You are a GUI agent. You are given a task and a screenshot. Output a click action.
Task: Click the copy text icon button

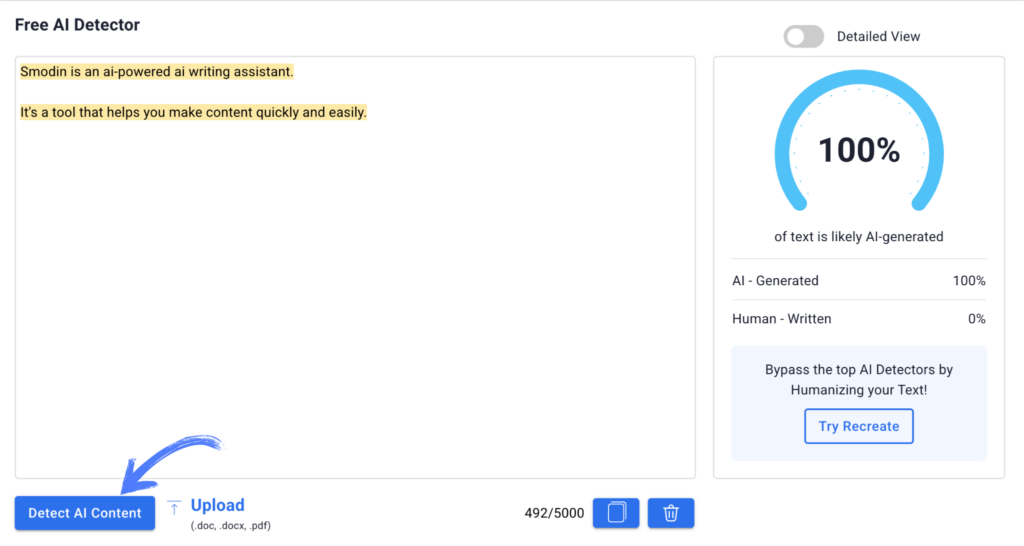pos(616,513)
